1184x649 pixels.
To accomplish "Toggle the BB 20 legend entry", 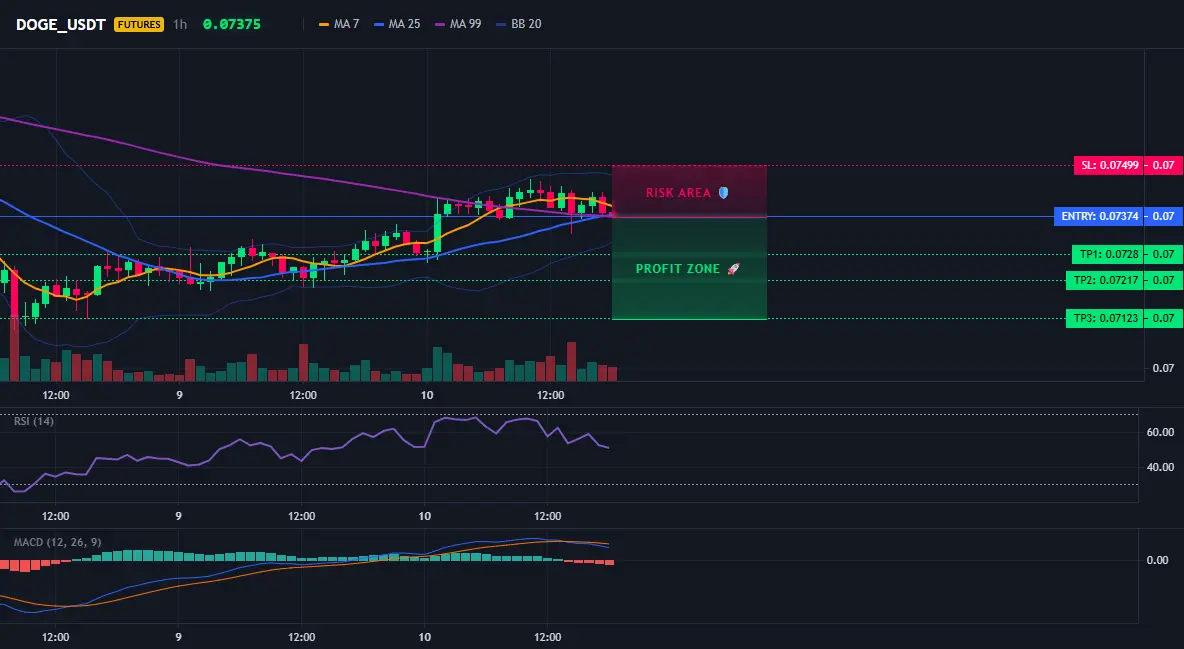I will (x=519, y=24).
